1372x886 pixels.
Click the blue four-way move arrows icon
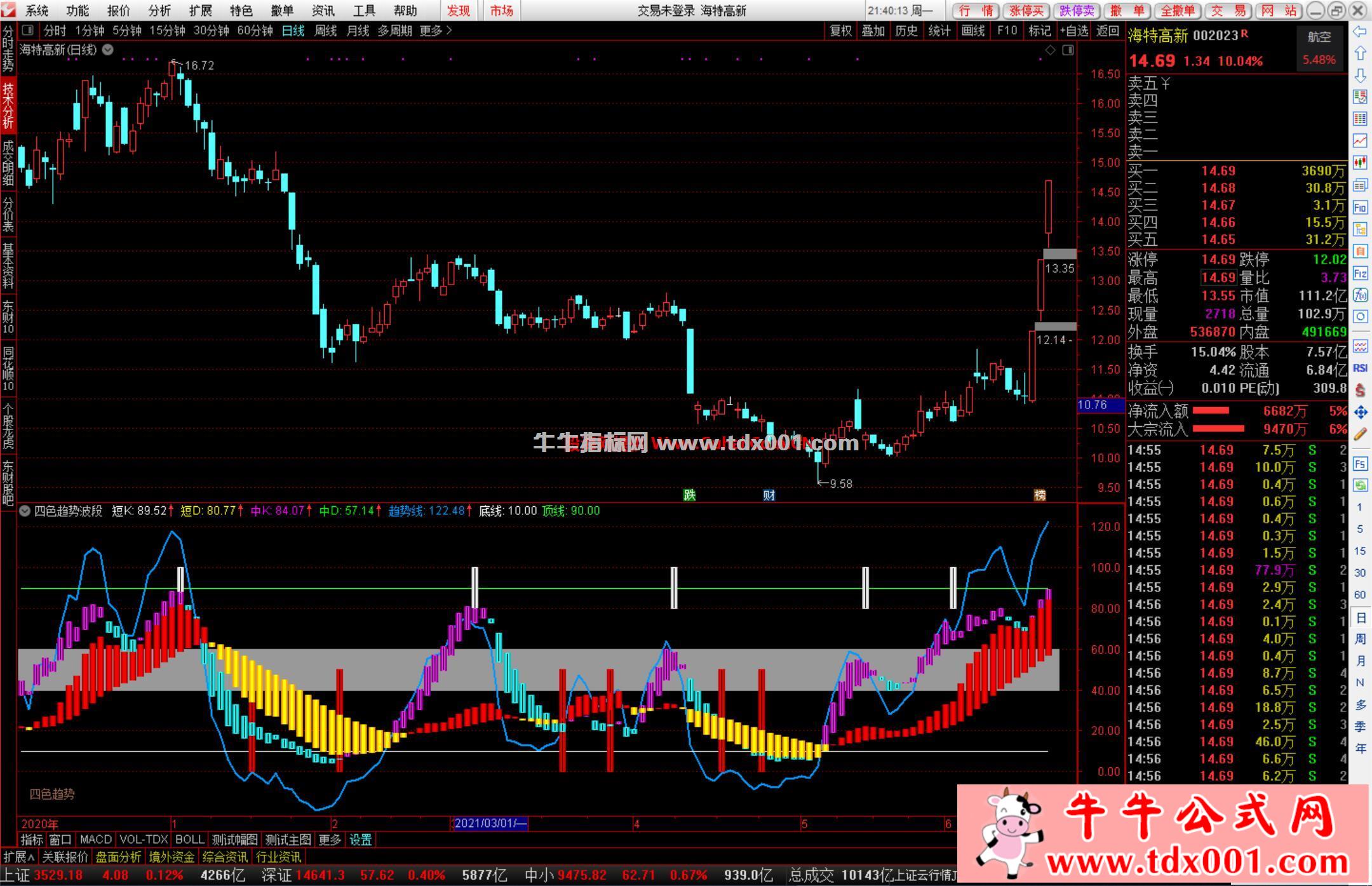point(1360,412)
